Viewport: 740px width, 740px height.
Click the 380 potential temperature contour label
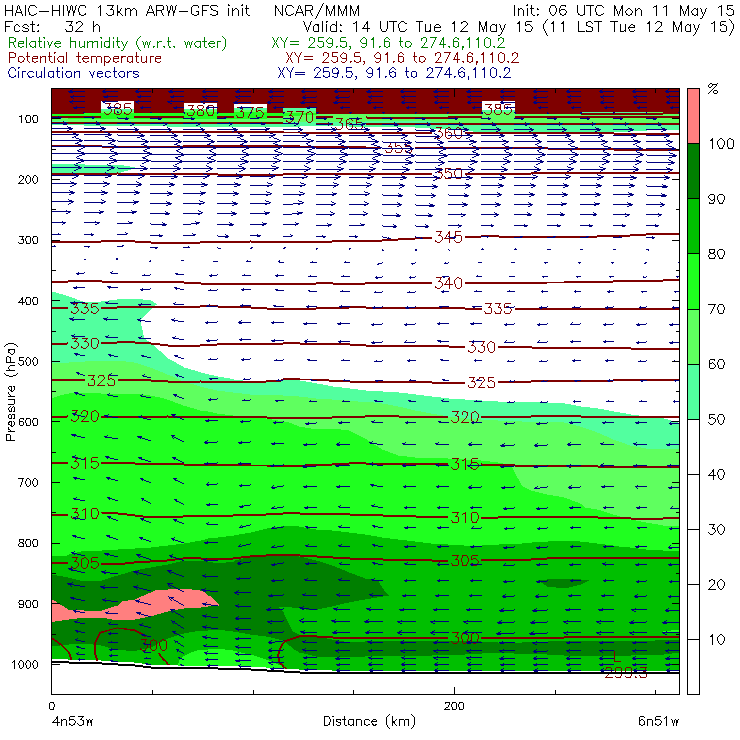point(201,111)
